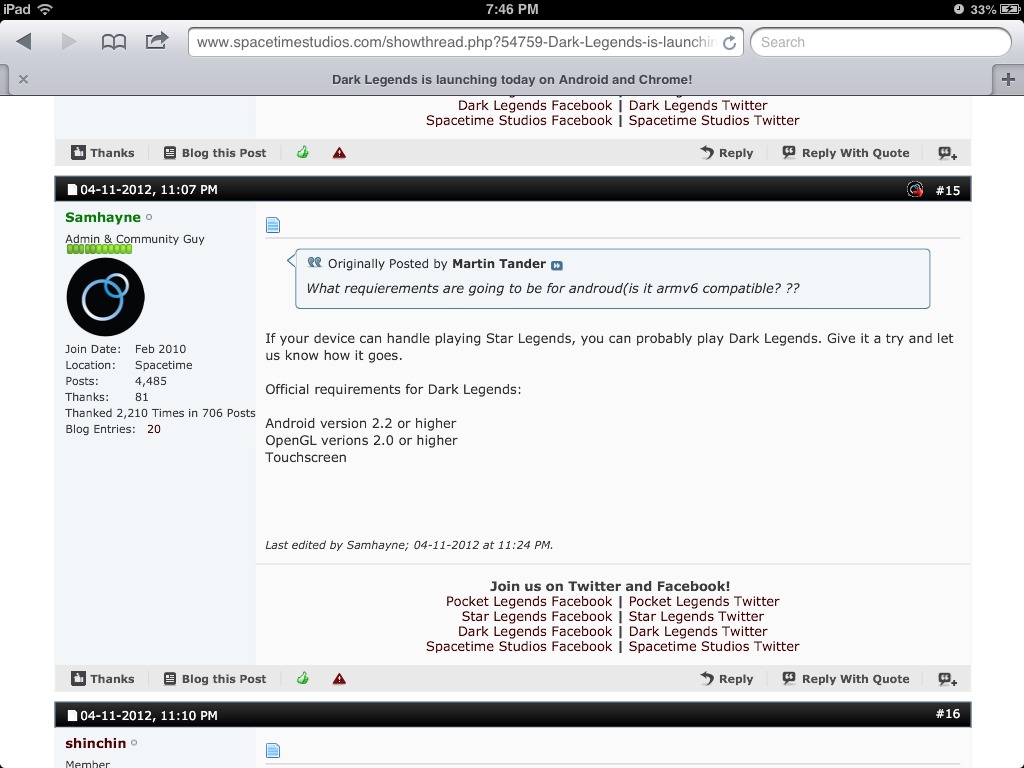View original Martin Tander post arrow icon
The width and height of the screenshot is (1024, 768).
pyautogui.click(x=556, y=265)
